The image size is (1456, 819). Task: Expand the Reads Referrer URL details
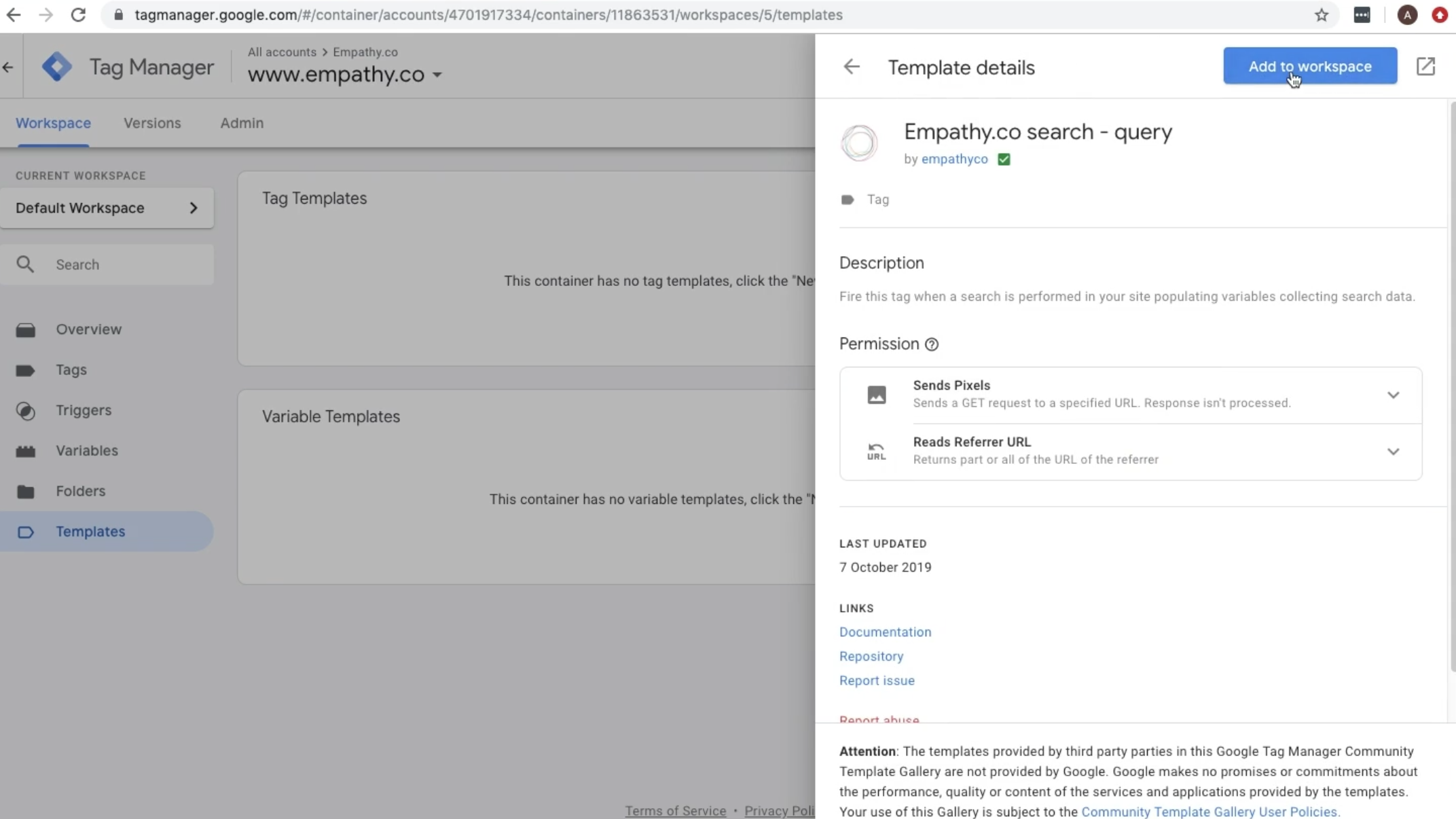tap(1393, 451)
